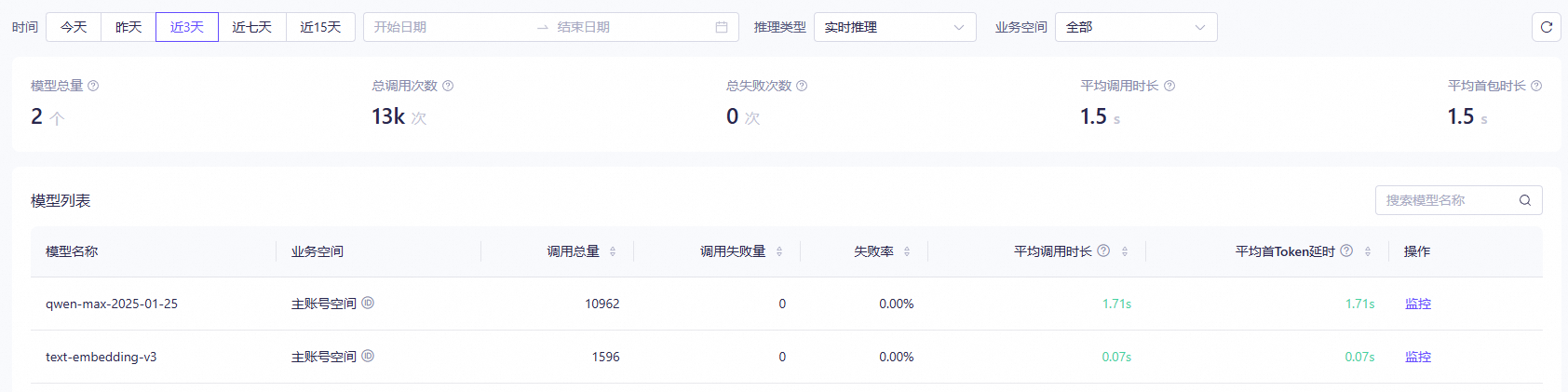Click the call total value 10962
Image resolution: width=1568 pixels, height=392 pixels.
tap(602, 304)
